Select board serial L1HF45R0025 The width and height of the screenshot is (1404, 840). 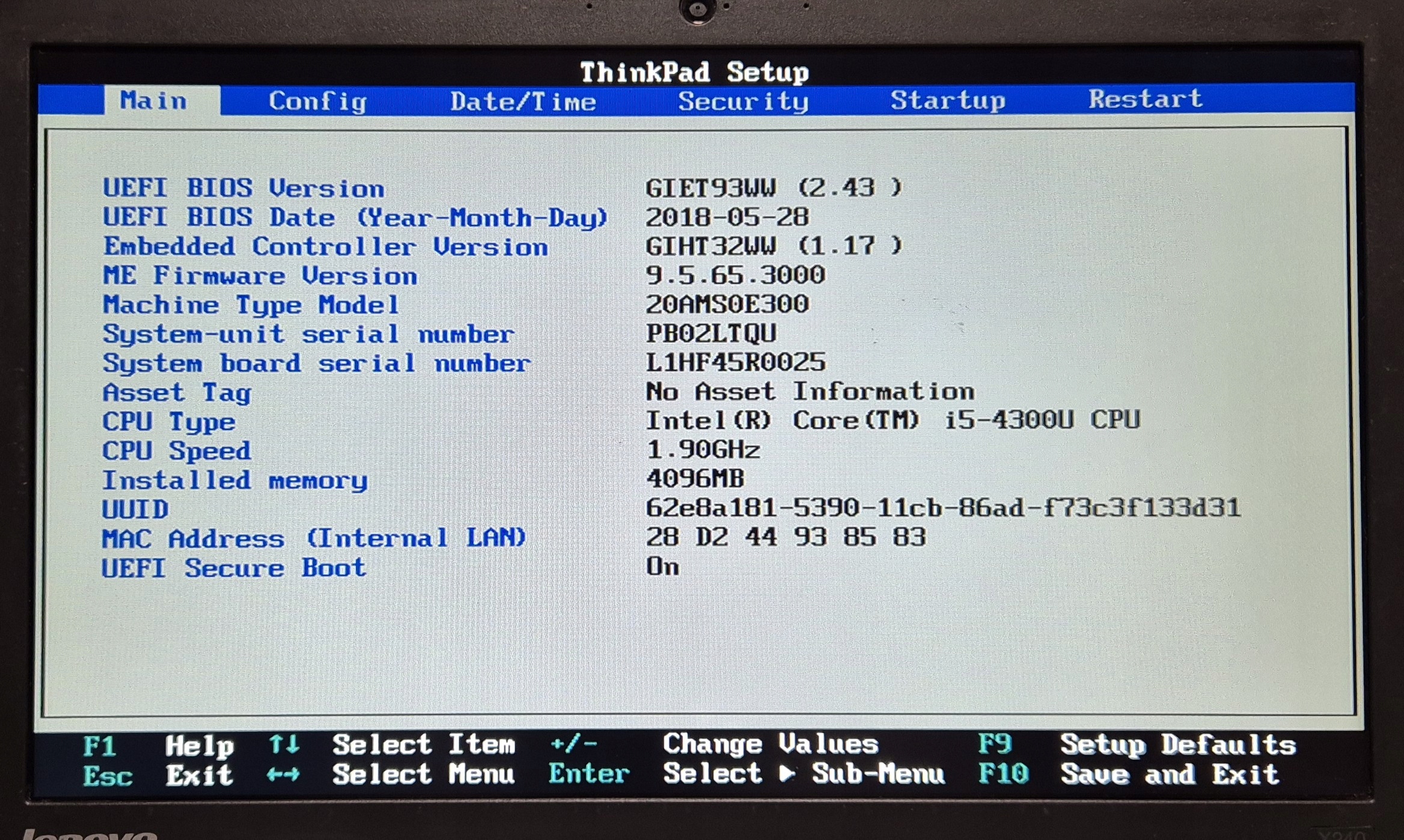coord(736,362)
